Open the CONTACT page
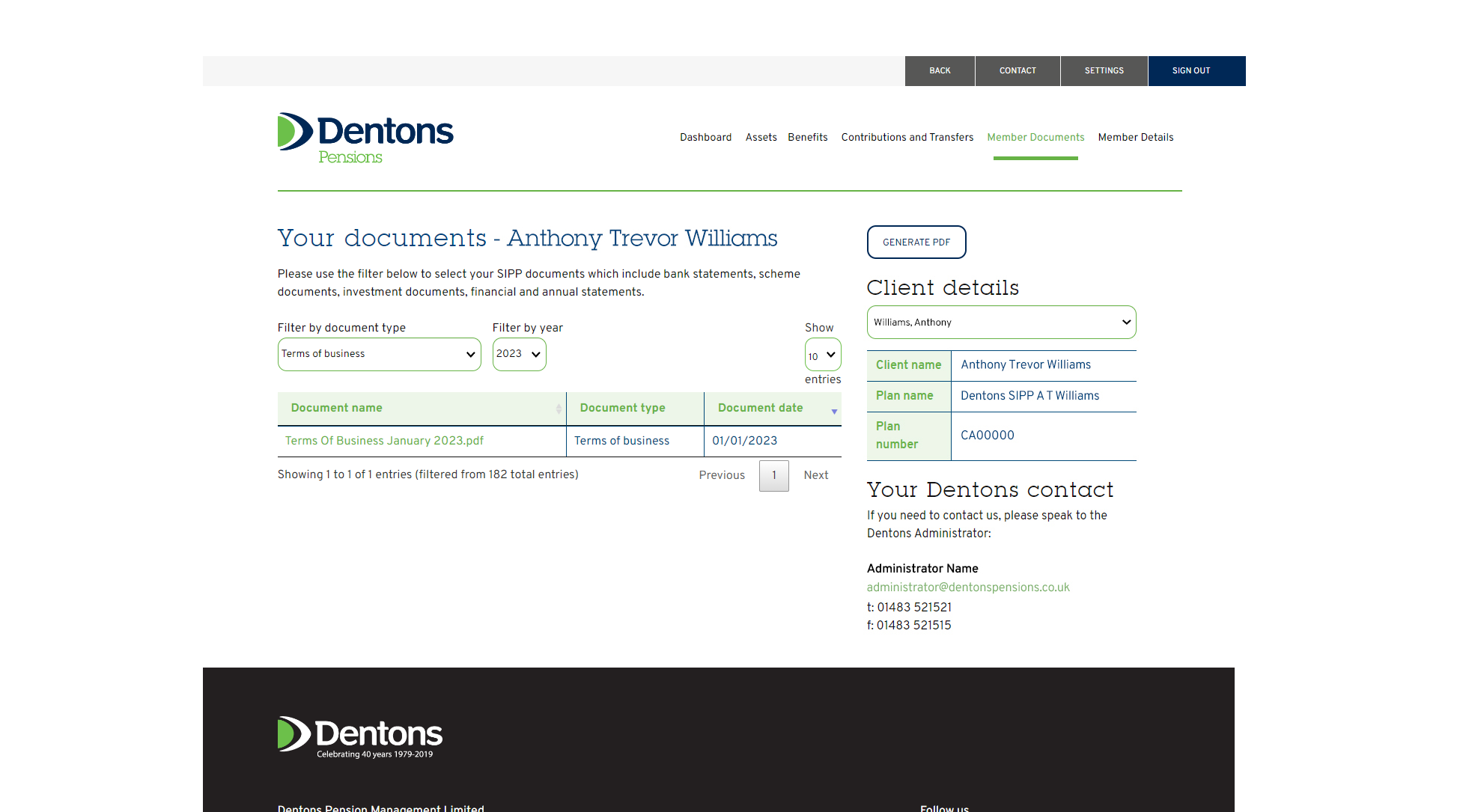 (x=1018, y=71)
